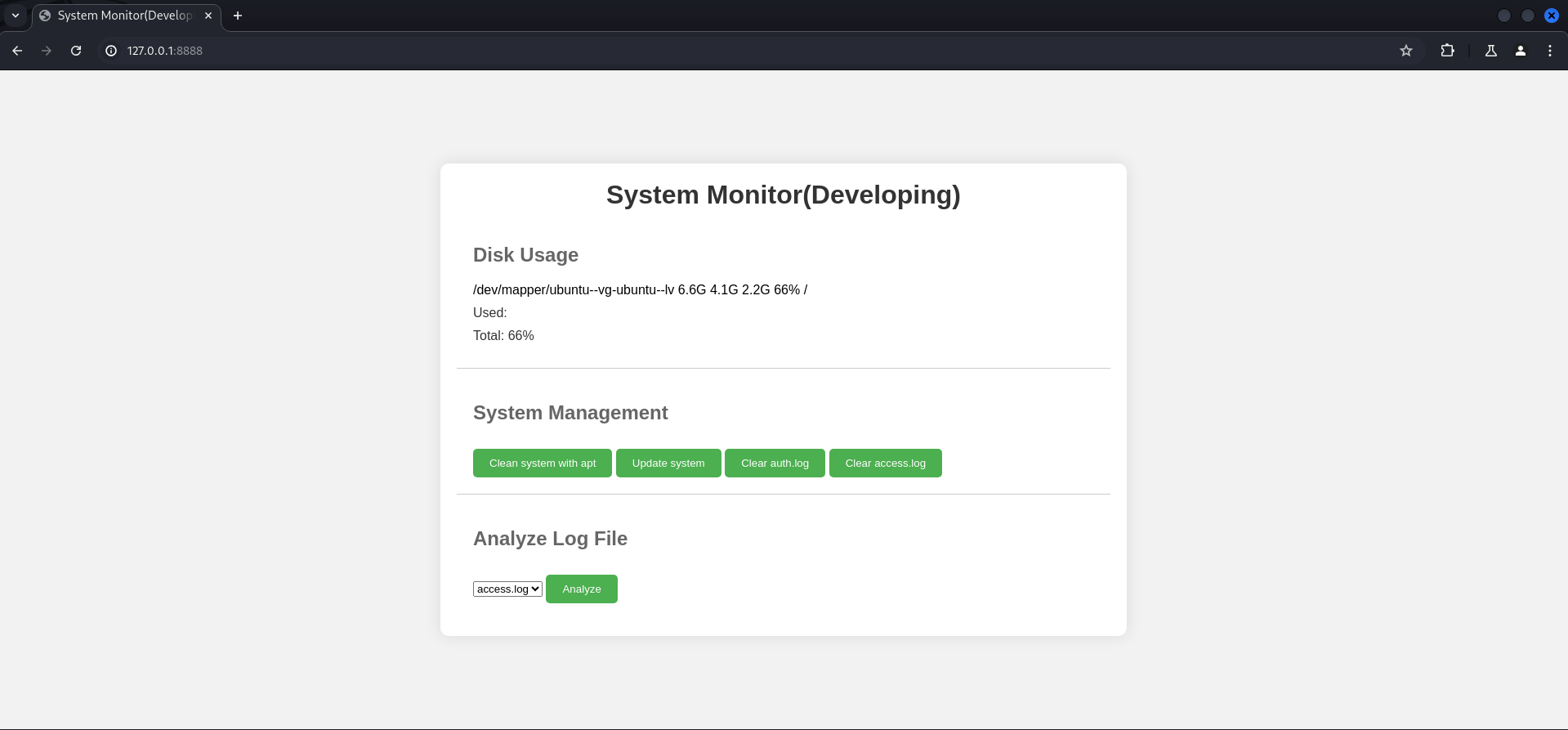Expand the tab search dropdown arrow
Viewport: 1568px width, 730px height.
click(x=16, y=16)
